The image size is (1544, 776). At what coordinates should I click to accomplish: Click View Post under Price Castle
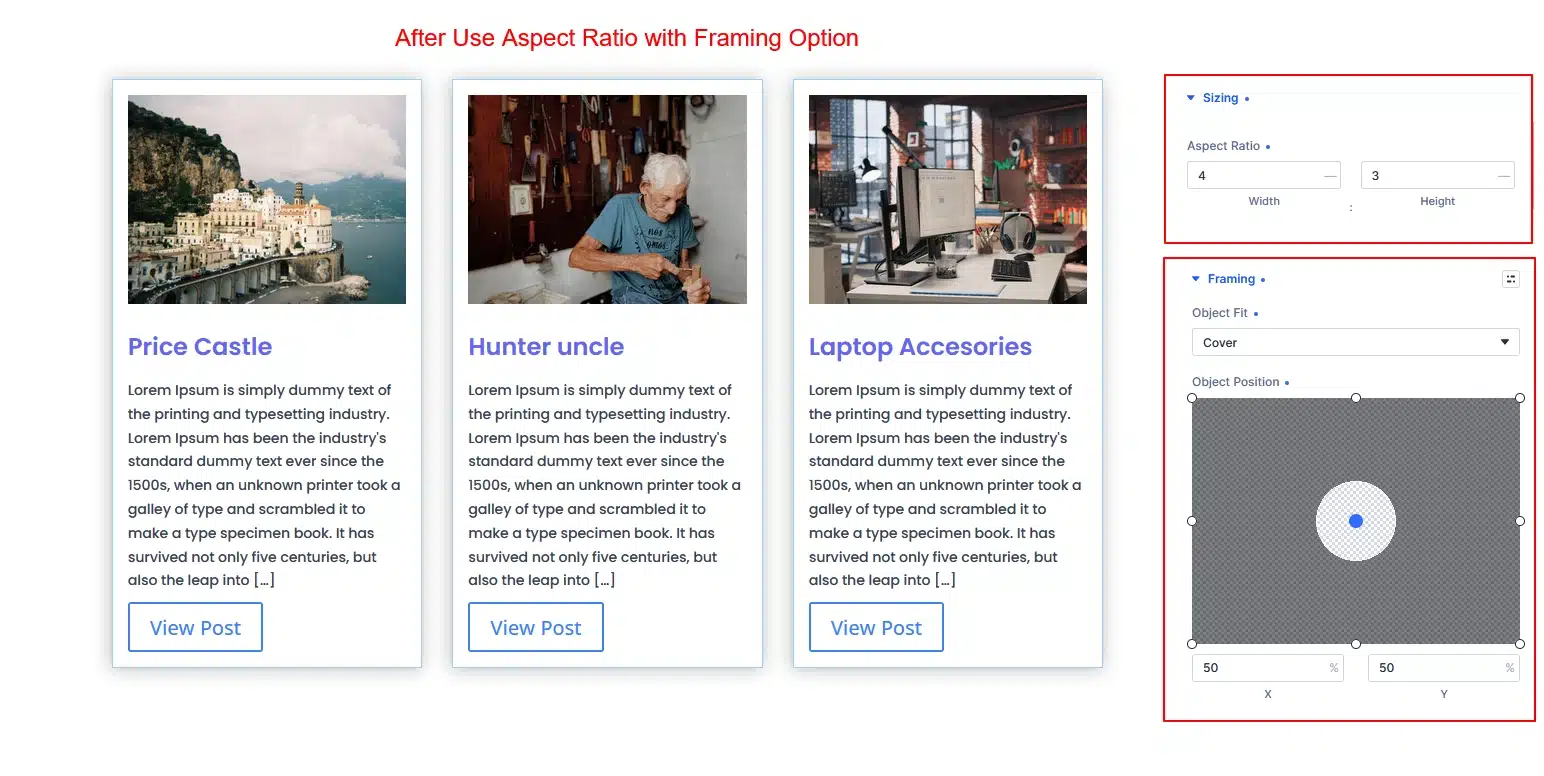(195, 628)
